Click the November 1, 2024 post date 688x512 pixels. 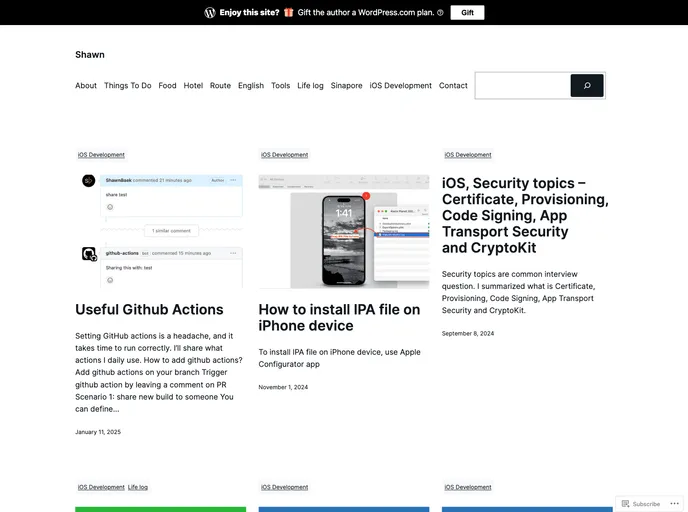(283, 387)
